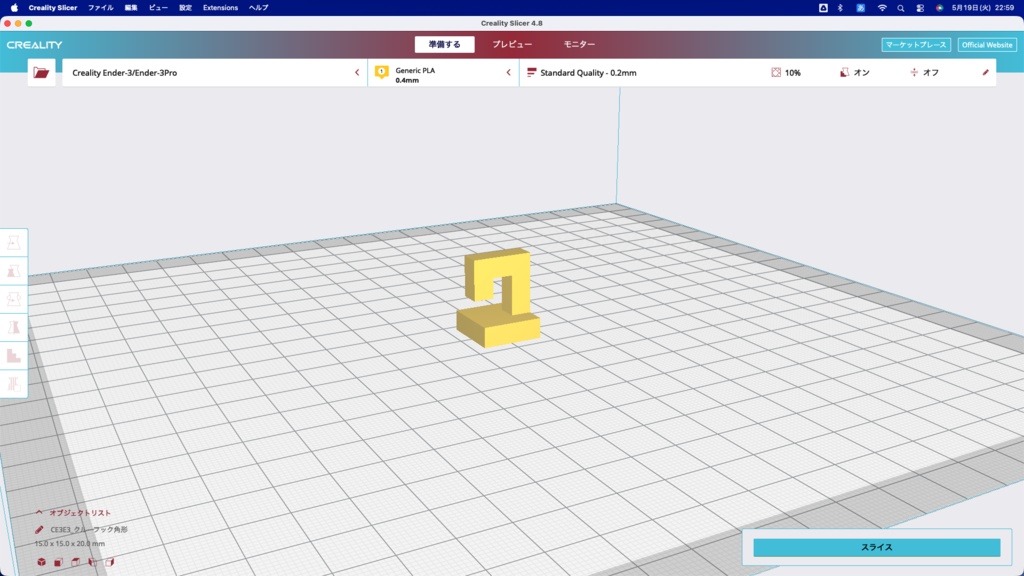Viewport: 1024px width, 576px height.
Task: Click the Standard Quality profile icon
Action: 531,72
